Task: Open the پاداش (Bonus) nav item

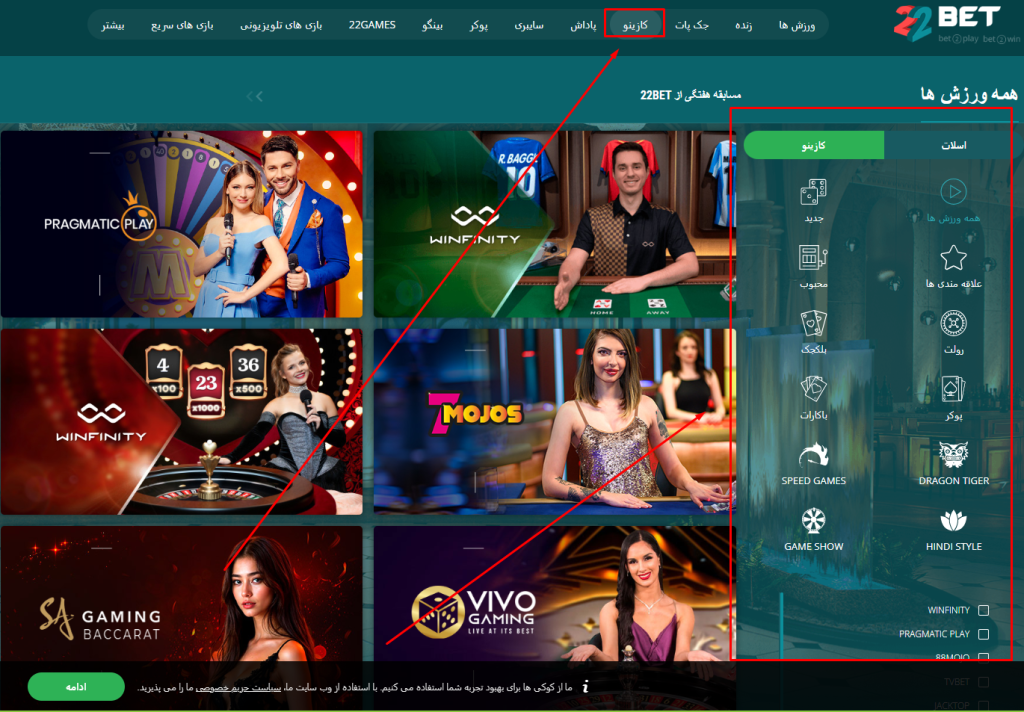Action: pos(583,25)
